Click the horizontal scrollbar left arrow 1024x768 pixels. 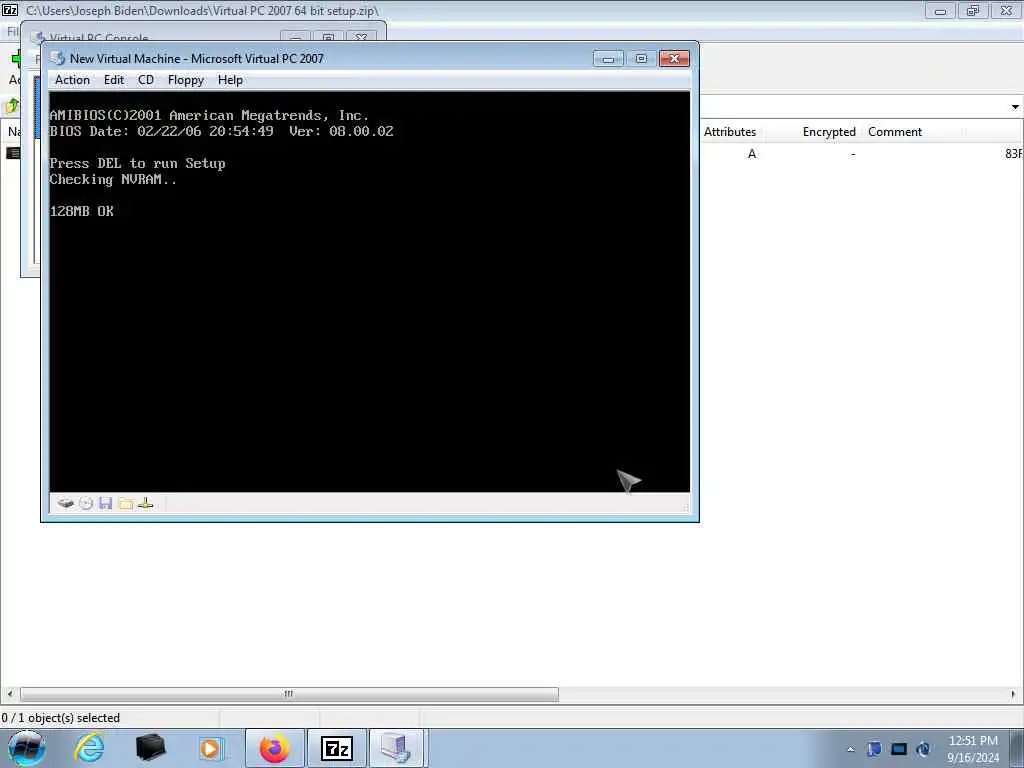click(x=9, y=694)
